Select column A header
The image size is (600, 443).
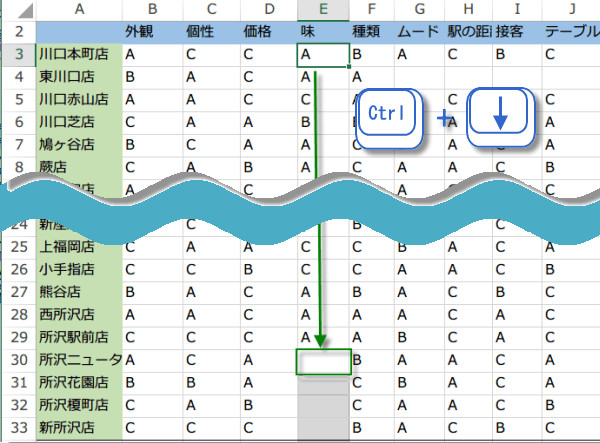[79, 9]
